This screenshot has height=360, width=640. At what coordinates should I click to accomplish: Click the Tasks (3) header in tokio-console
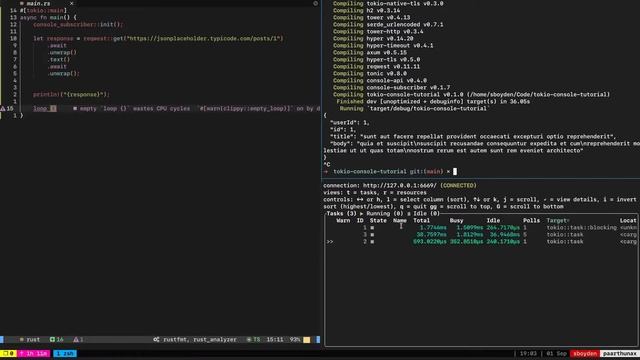tap(342, 213)
